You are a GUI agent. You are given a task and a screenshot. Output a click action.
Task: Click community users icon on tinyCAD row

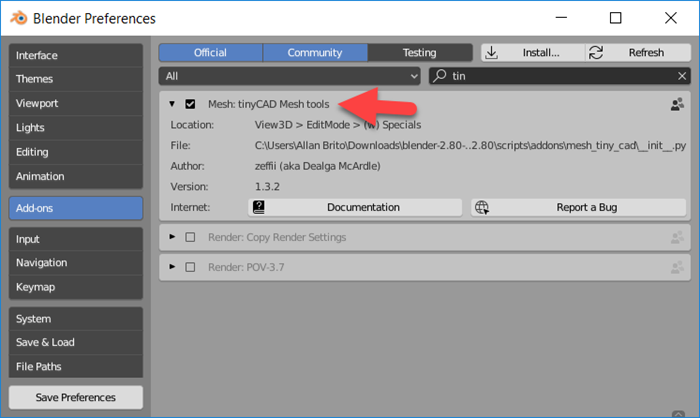(x=677, y=104)
